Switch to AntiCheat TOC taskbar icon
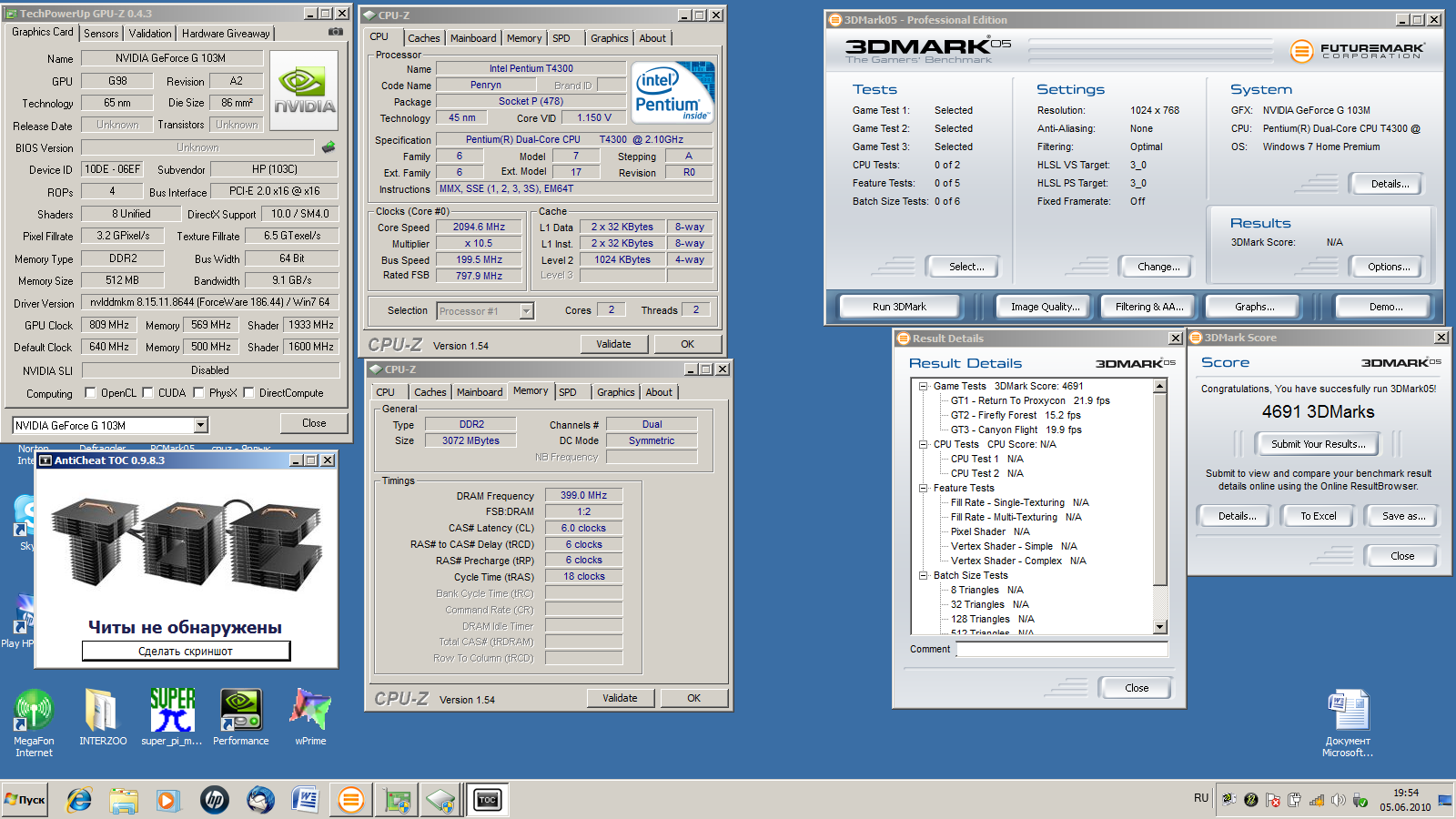Screen dimensions: 1456x819 (487, 800)
